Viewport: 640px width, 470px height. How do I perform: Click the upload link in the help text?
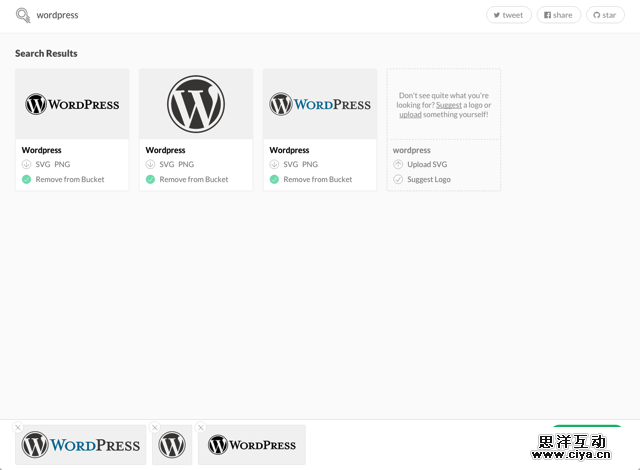point(410,115)
